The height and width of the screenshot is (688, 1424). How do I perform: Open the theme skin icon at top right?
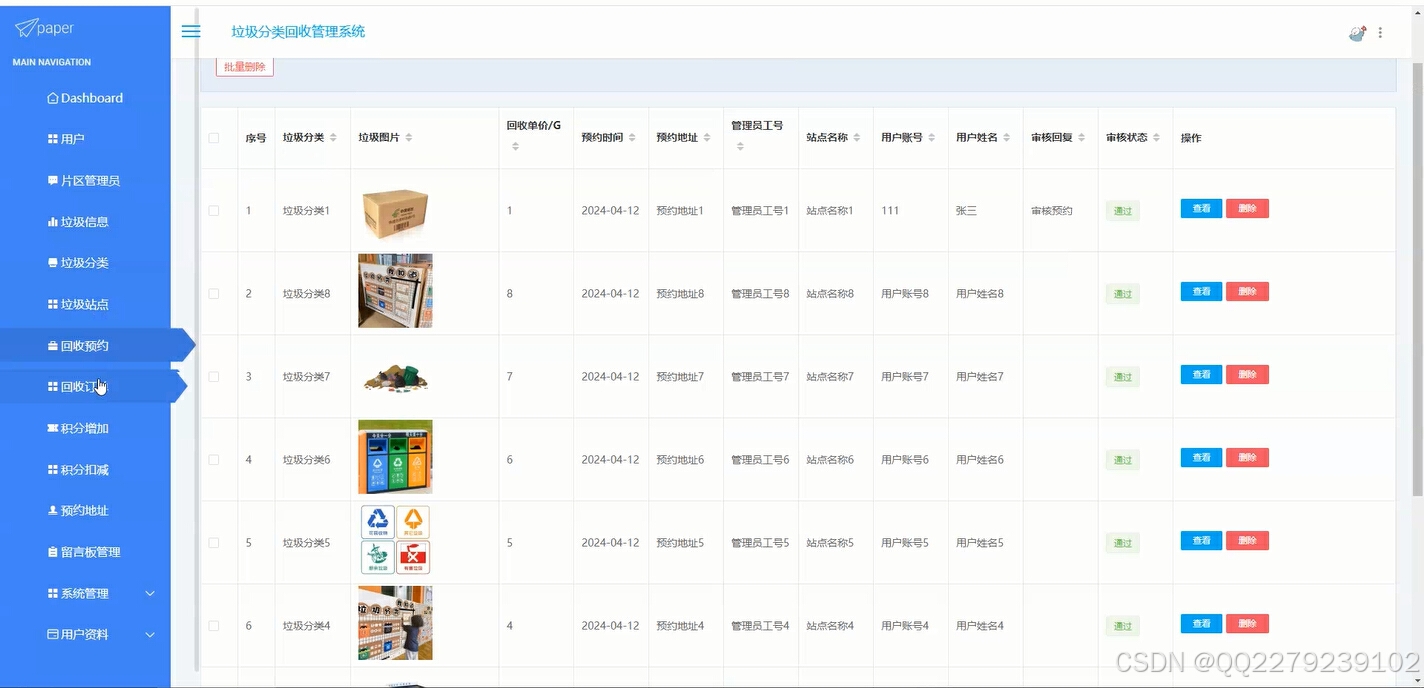[x=1357, y=33]
